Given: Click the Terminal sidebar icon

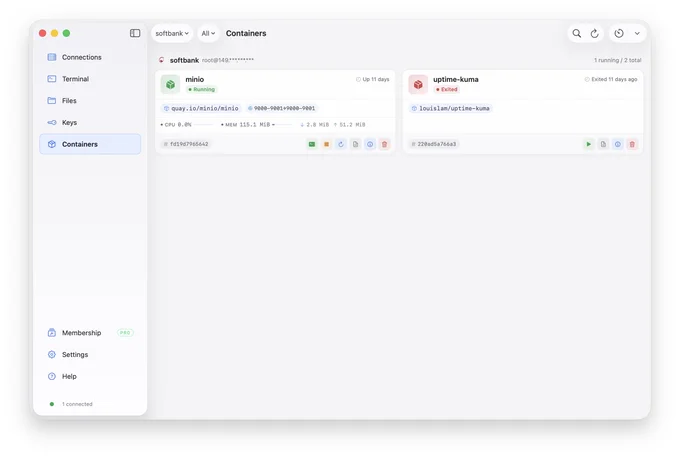Looking at the screenshot, I should point(52,79).
